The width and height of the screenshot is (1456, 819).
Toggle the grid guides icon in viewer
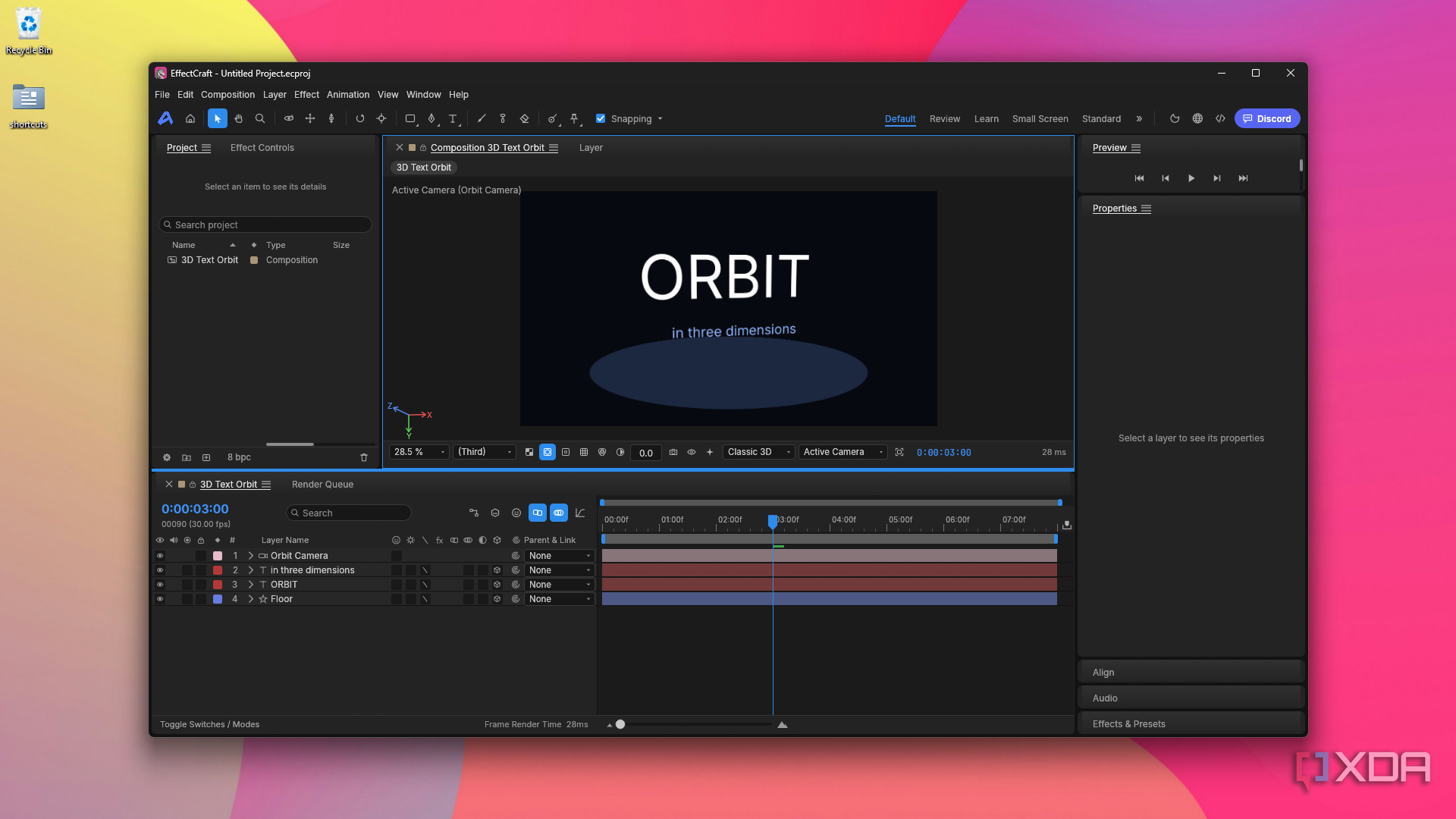click(x=584, y=452)
